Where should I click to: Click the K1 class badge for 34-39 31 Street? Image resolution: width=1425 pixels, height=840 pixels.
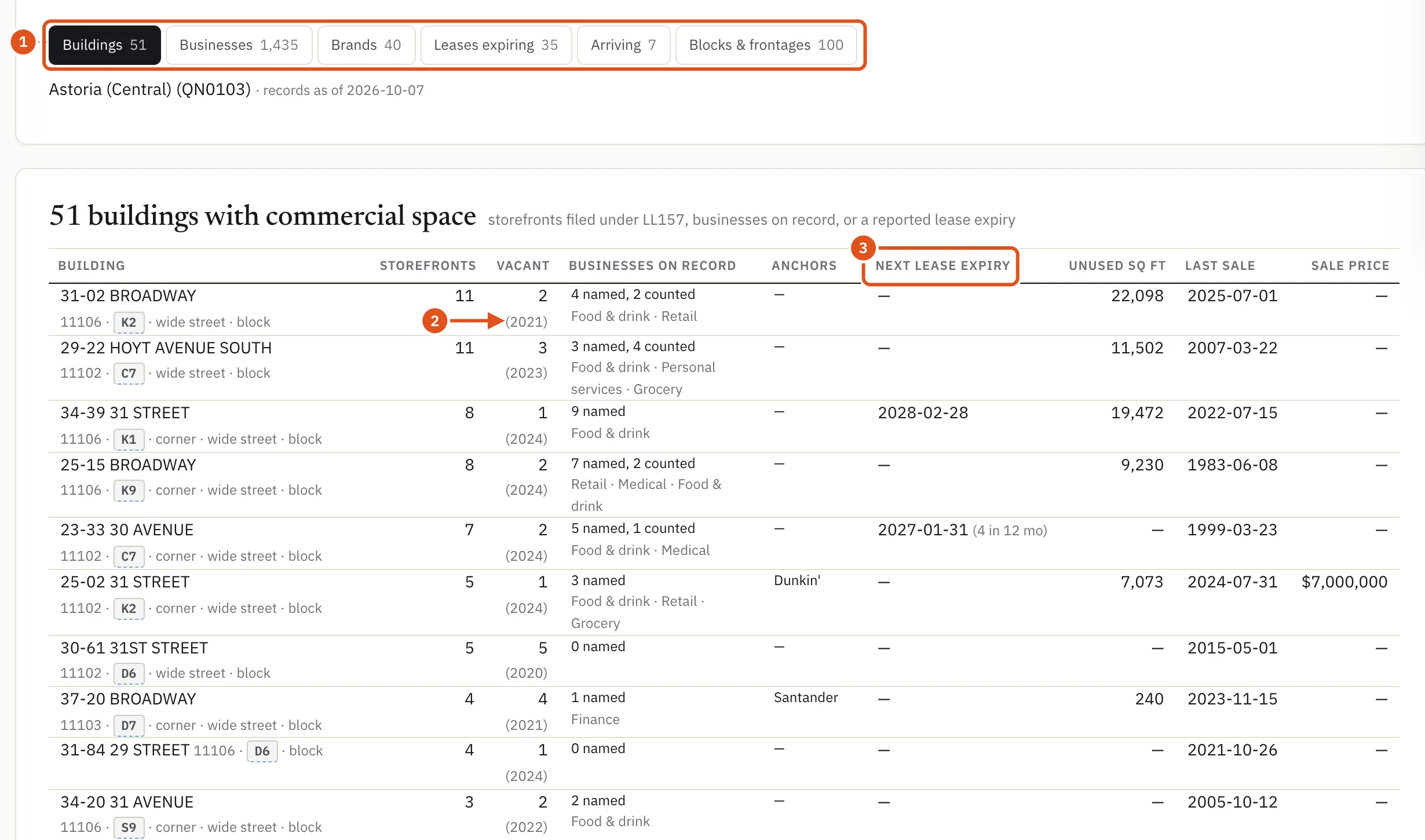tap(129, 440)
